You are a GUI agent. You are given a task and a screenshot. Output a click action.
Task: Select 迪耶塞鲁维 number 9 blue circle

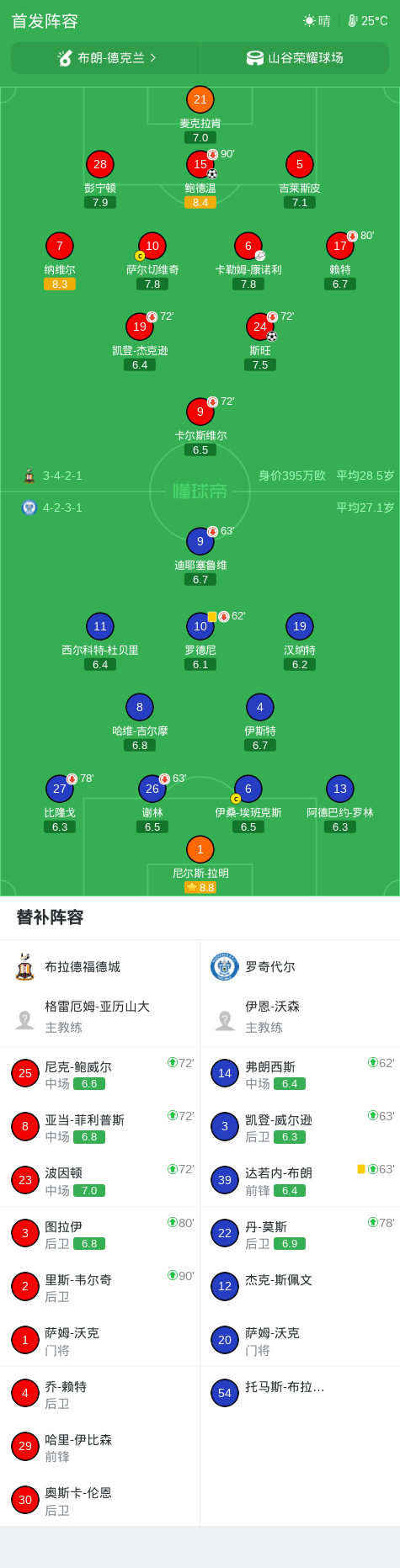pyautogui.click(x=200, y=541)
